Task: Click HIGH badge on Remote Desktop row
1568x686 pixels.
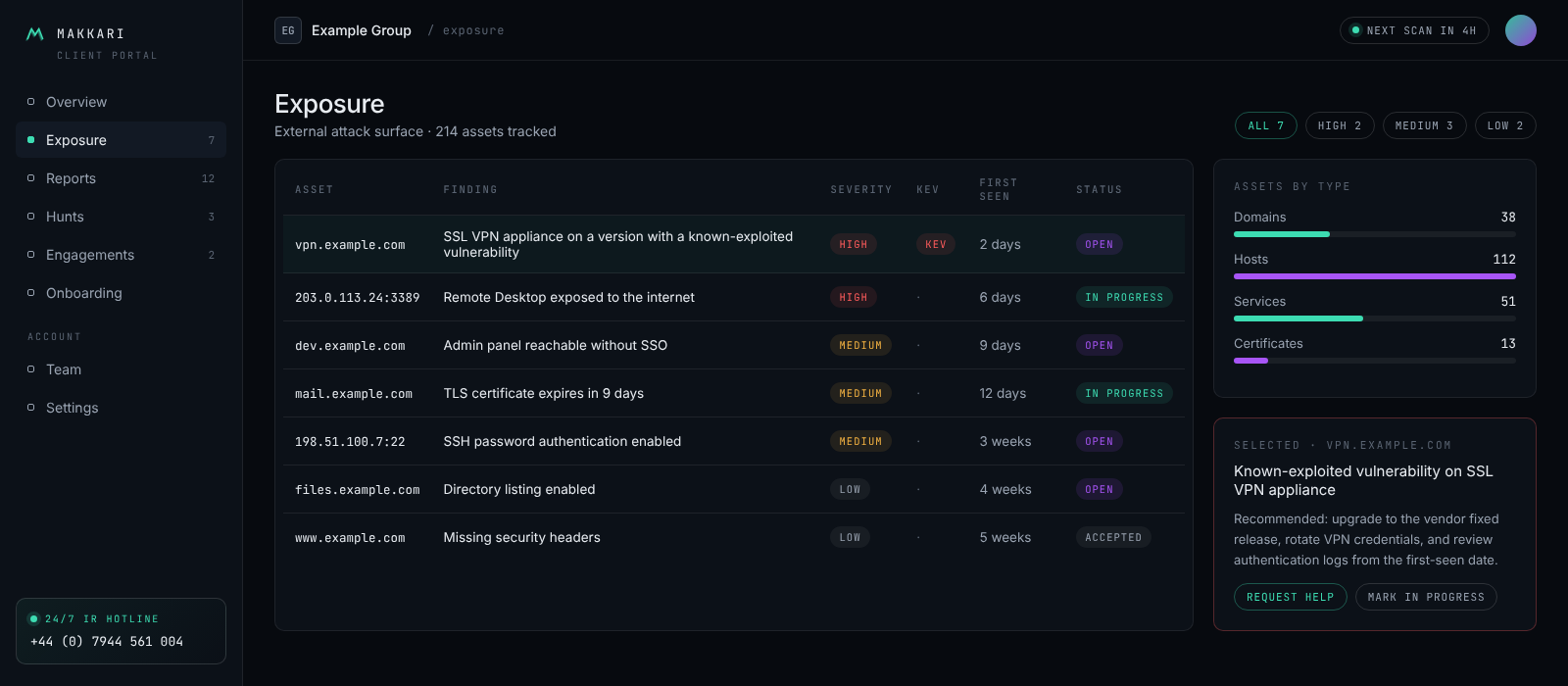Action: 854,297
